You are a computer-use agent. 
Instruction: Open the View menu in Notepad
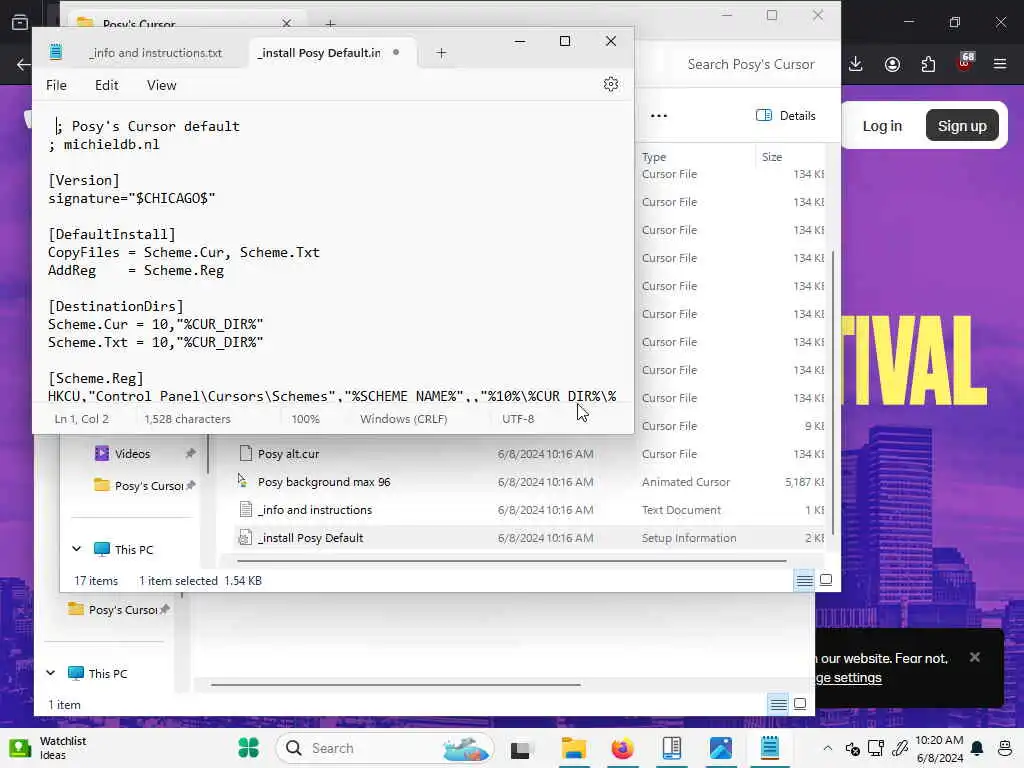(x=161, y=85)
